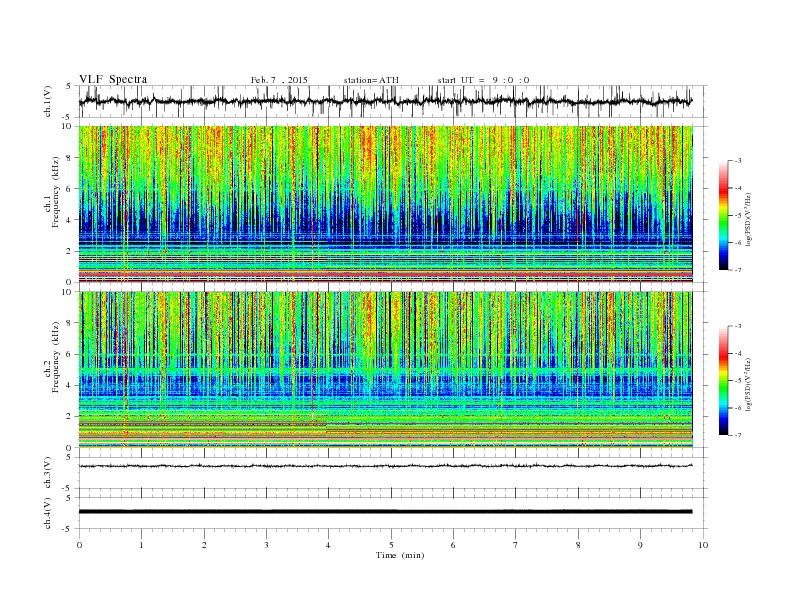Click the '-3' tick on upper colorbar
The height and width of the screenshot is (612, 792).
[738, 161]
